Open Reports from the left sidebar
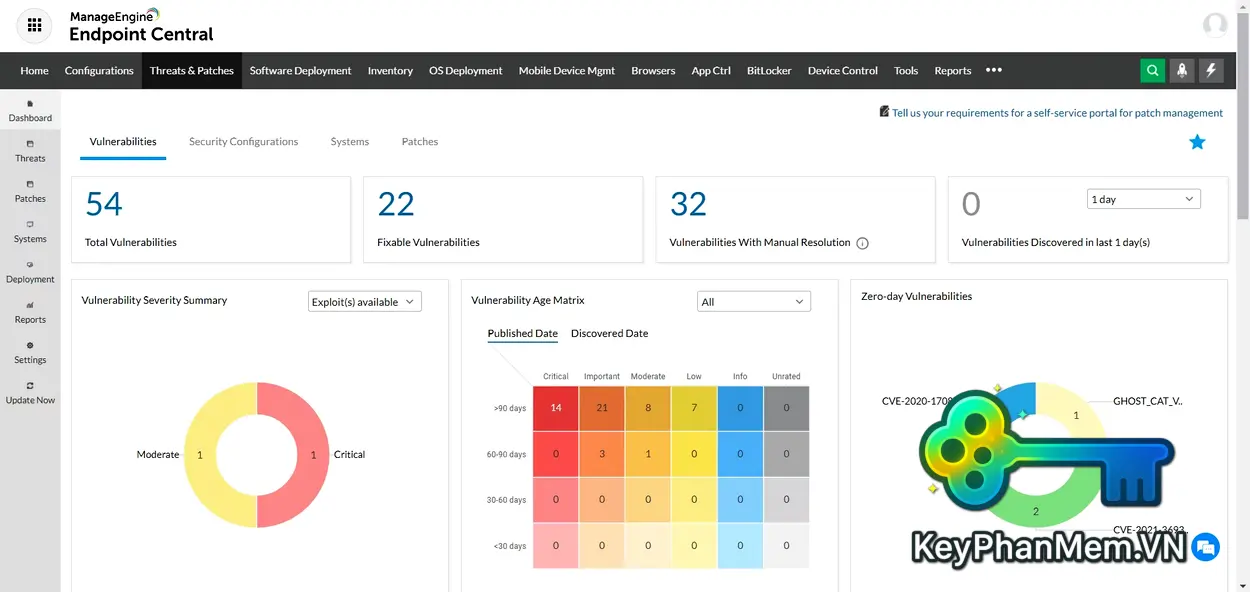The height and width of the screenshot is (592, 1250). click(30, 312)
